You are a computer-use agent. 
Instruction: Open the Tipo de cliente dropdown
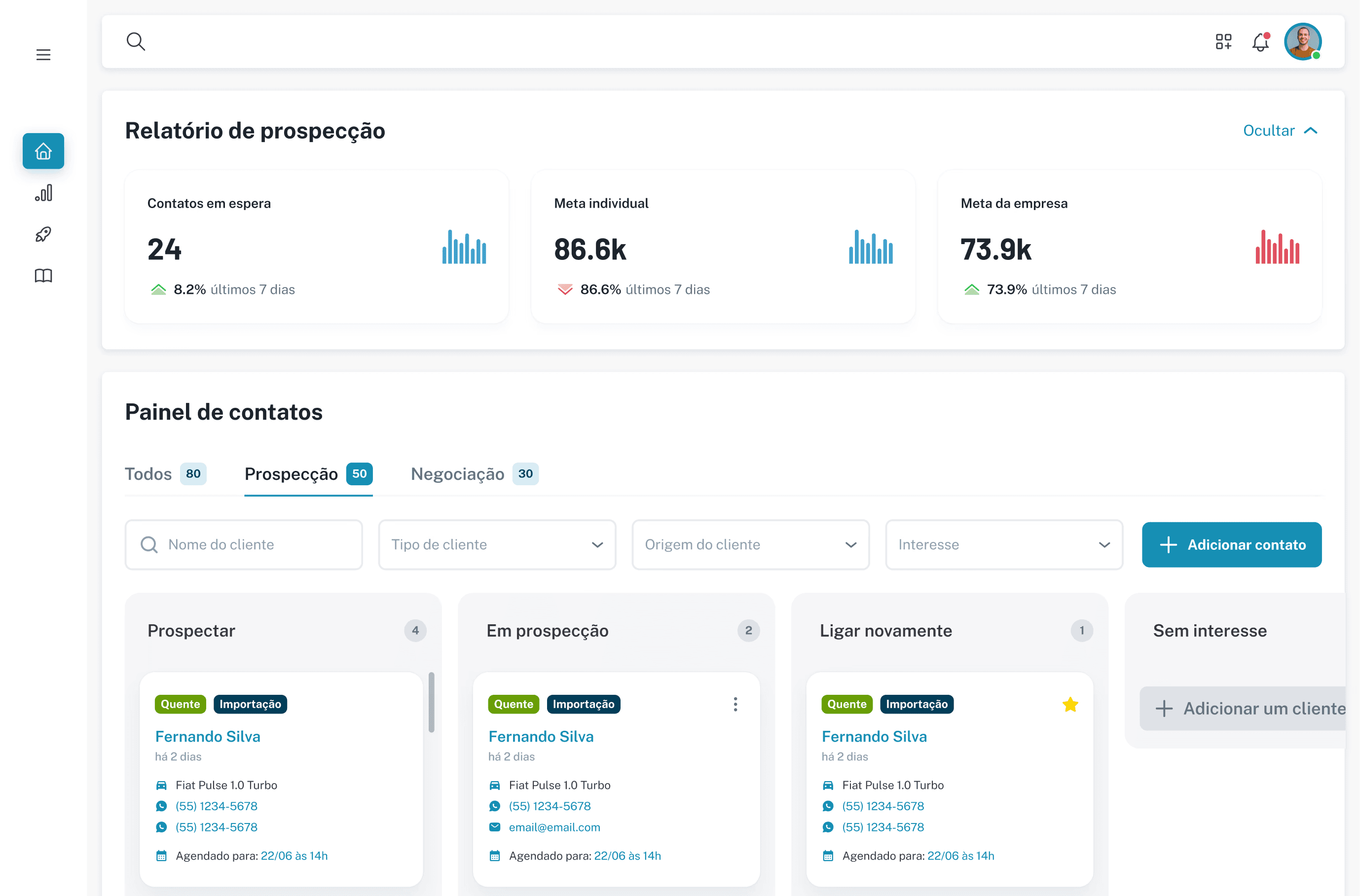497,544
